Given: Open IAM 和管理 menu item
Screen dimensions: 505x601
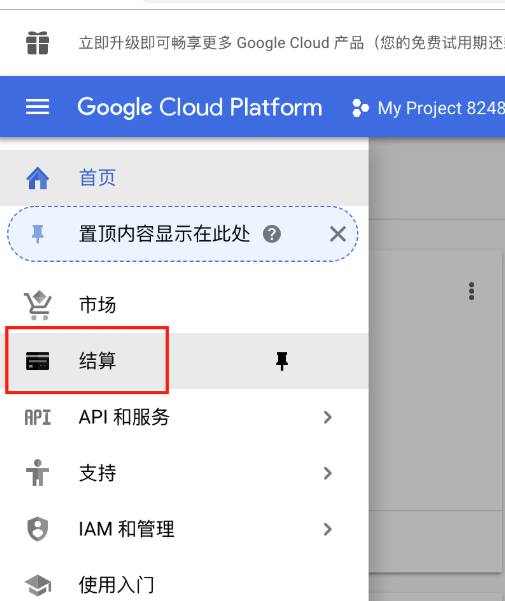Looking at the screenshot, I should click(x=184, y=529).
